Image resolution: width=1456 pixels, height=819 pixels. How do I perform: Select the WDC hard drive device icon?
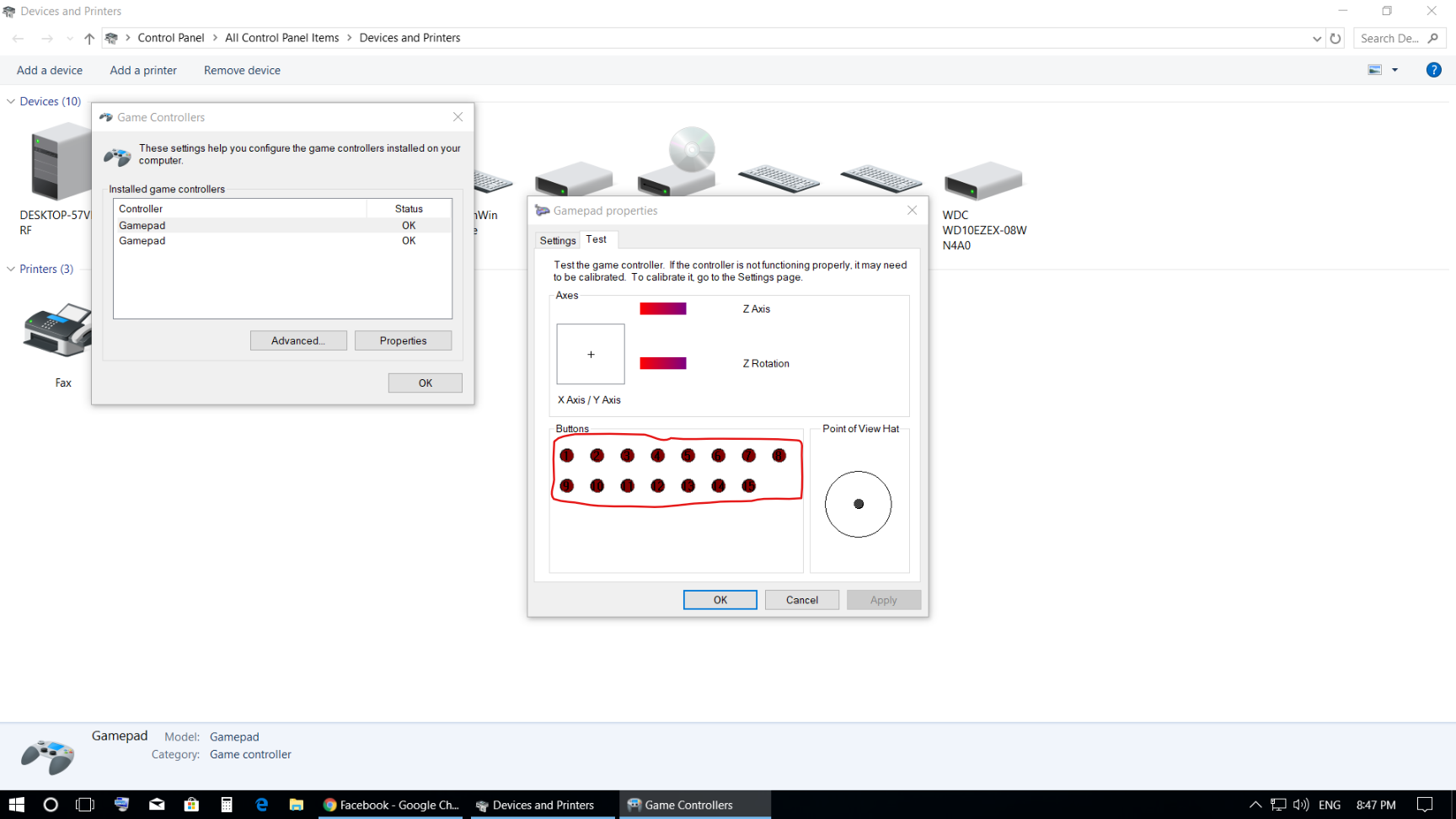[x=982, y=180]
